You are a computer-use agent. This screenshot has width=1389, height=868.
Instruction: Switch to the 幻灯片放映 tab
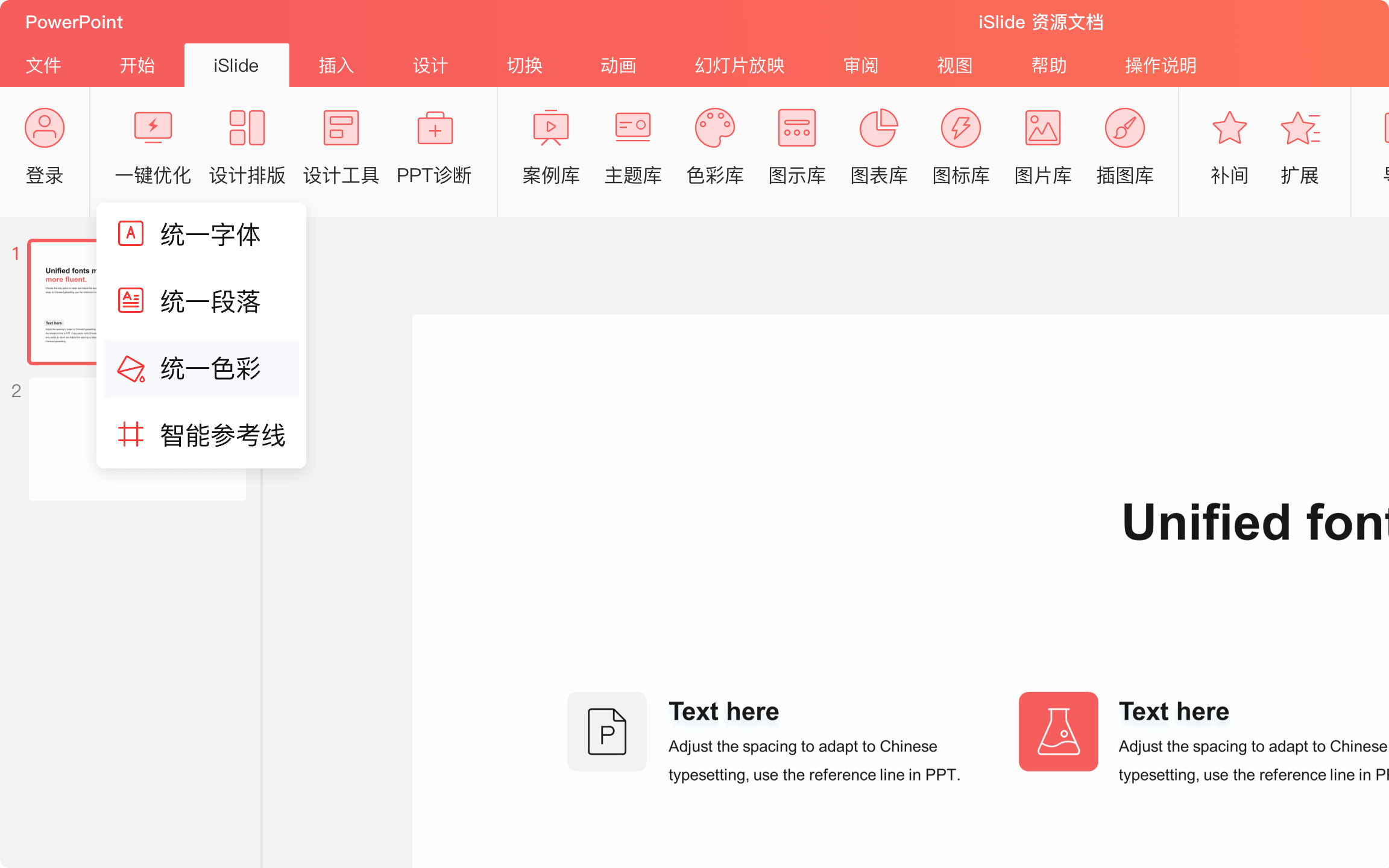click(739, 65)
